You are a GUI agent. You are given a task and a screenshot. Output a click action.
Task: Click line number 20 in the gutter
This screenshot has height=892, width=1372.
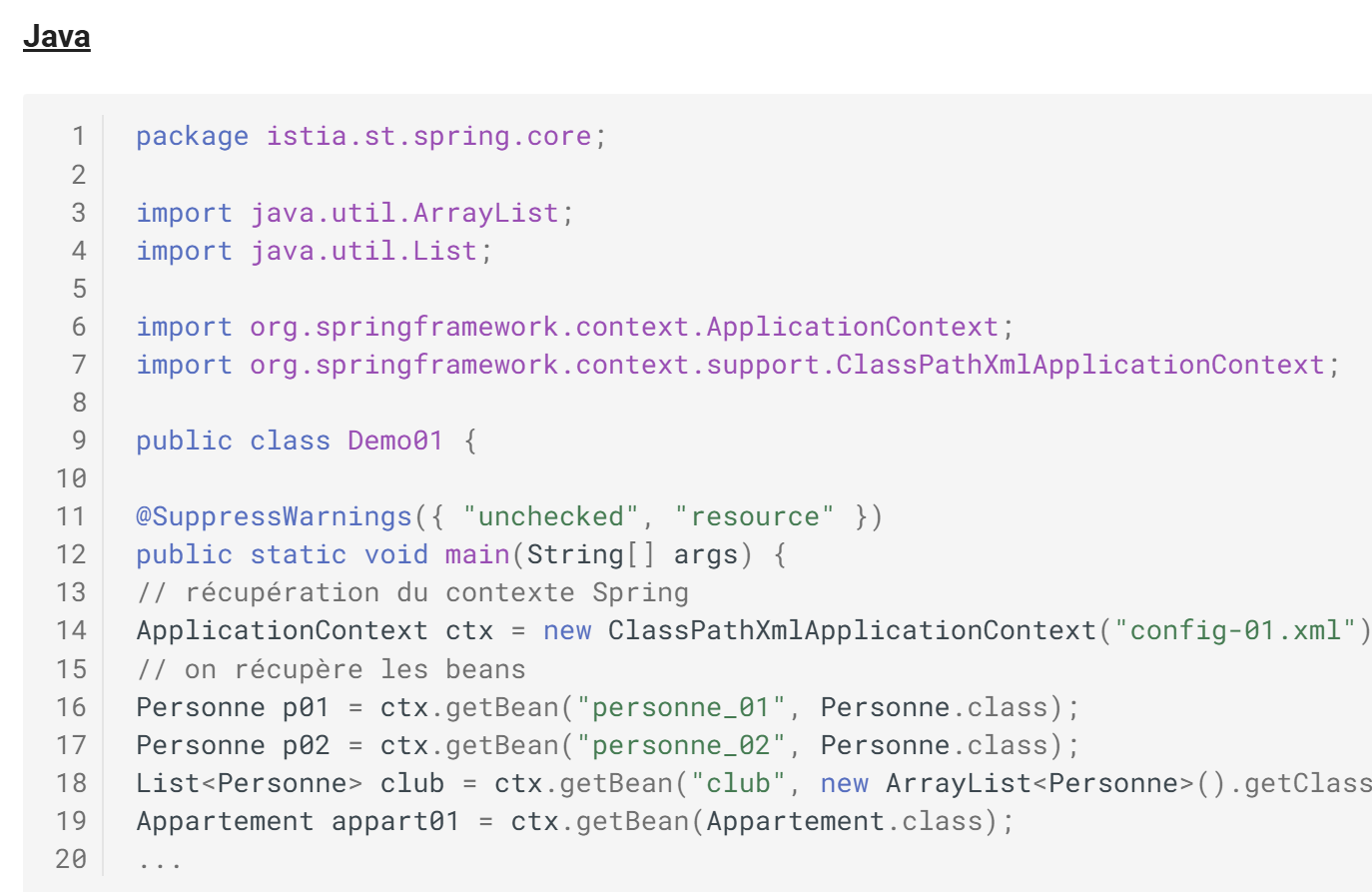pos(71,859)
